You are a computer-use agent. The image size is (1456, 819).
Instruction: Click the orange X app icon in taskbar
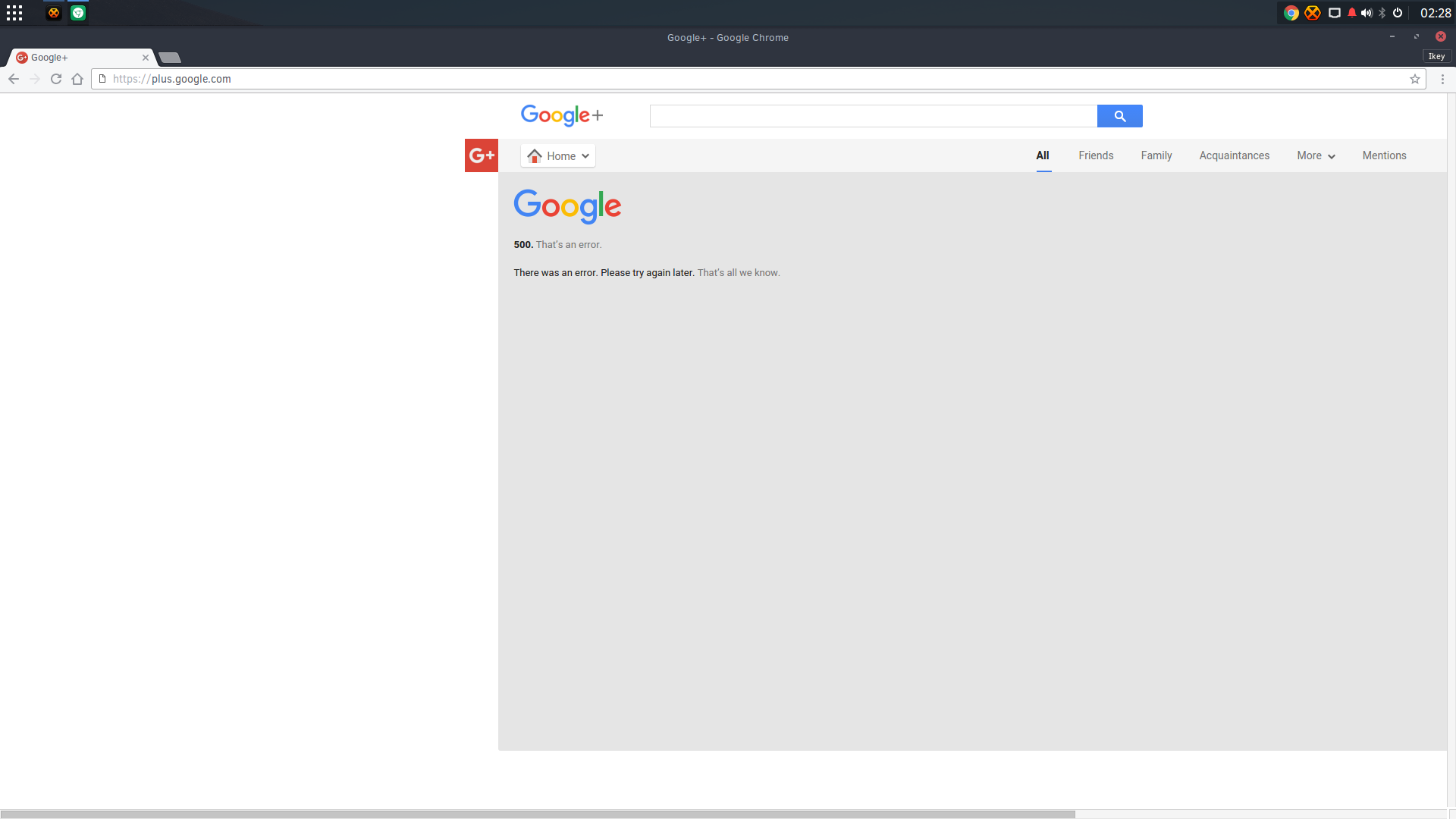pos(54,13)
